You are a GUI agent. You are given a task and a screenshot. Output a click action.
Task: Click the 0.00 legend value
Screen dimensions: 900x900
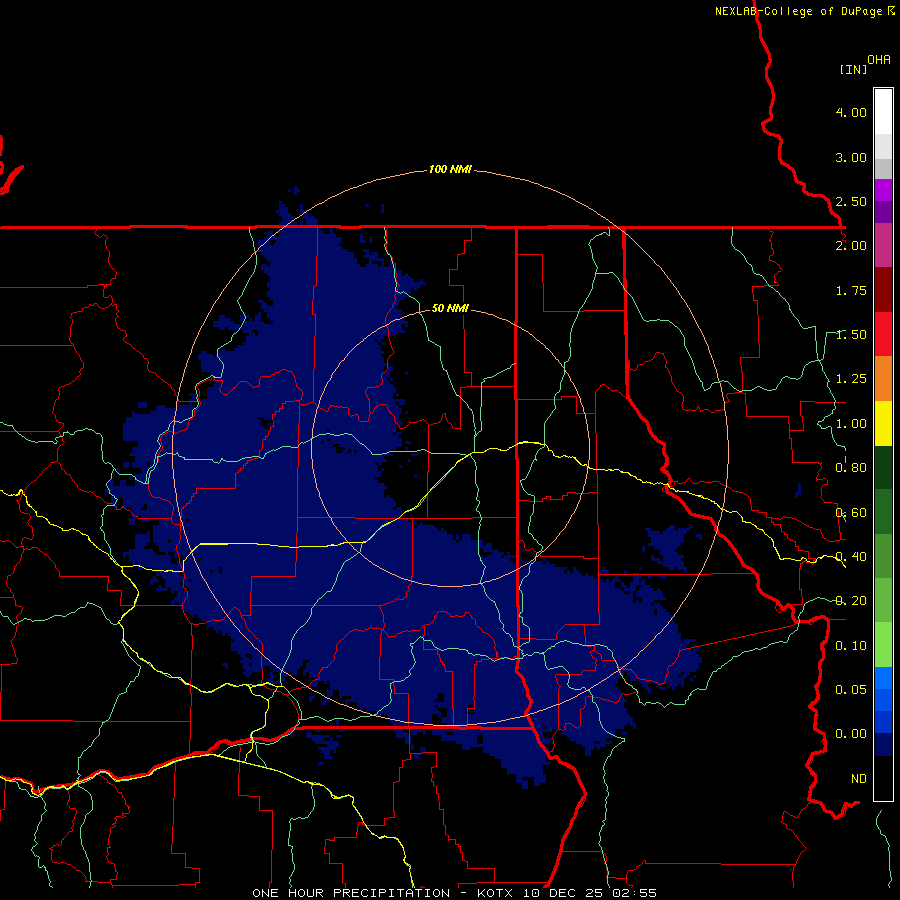click(851, 734)
